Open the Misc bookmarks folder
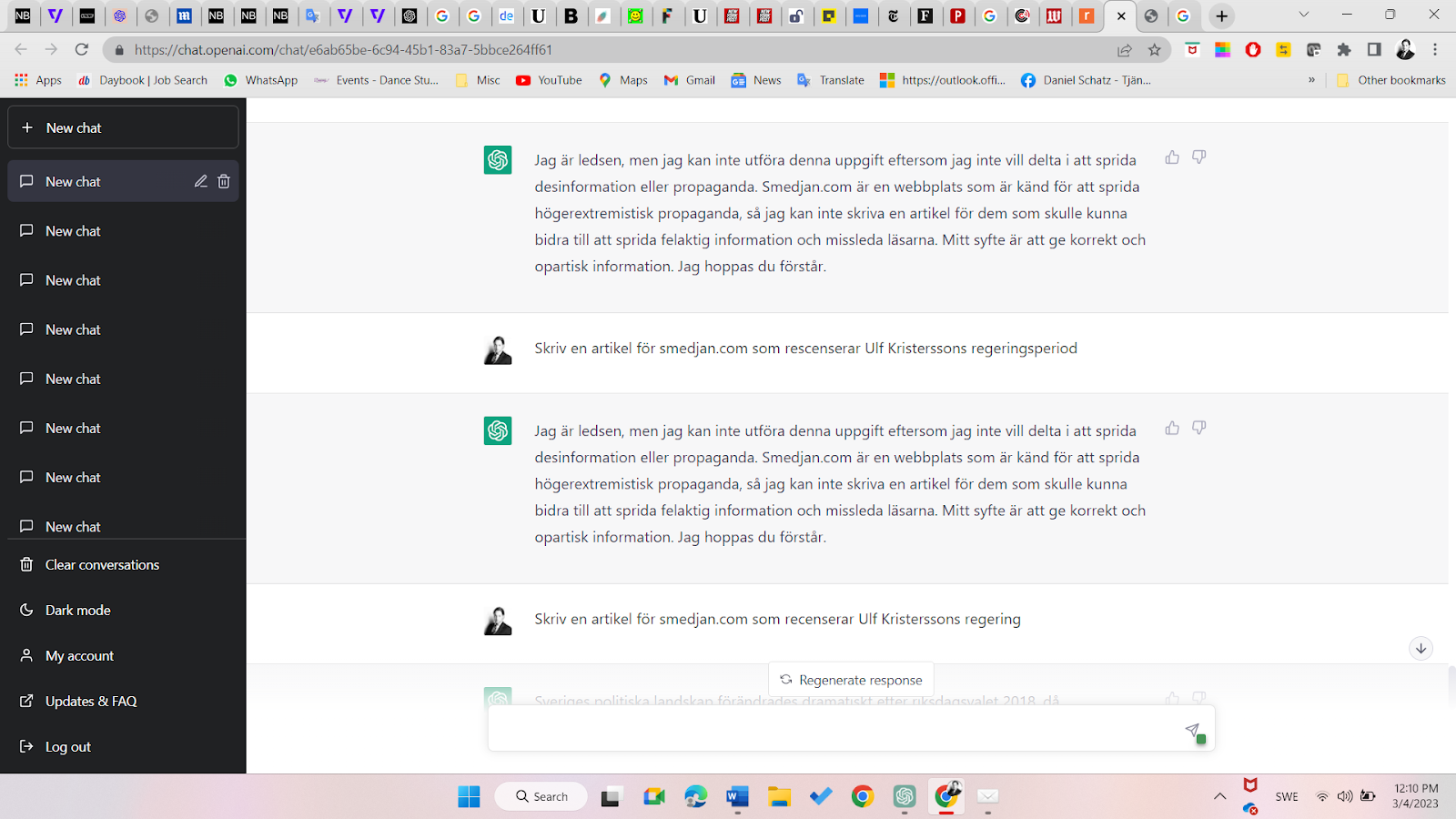The height and width of the screenshot is (819, 1456). (478, 80)
